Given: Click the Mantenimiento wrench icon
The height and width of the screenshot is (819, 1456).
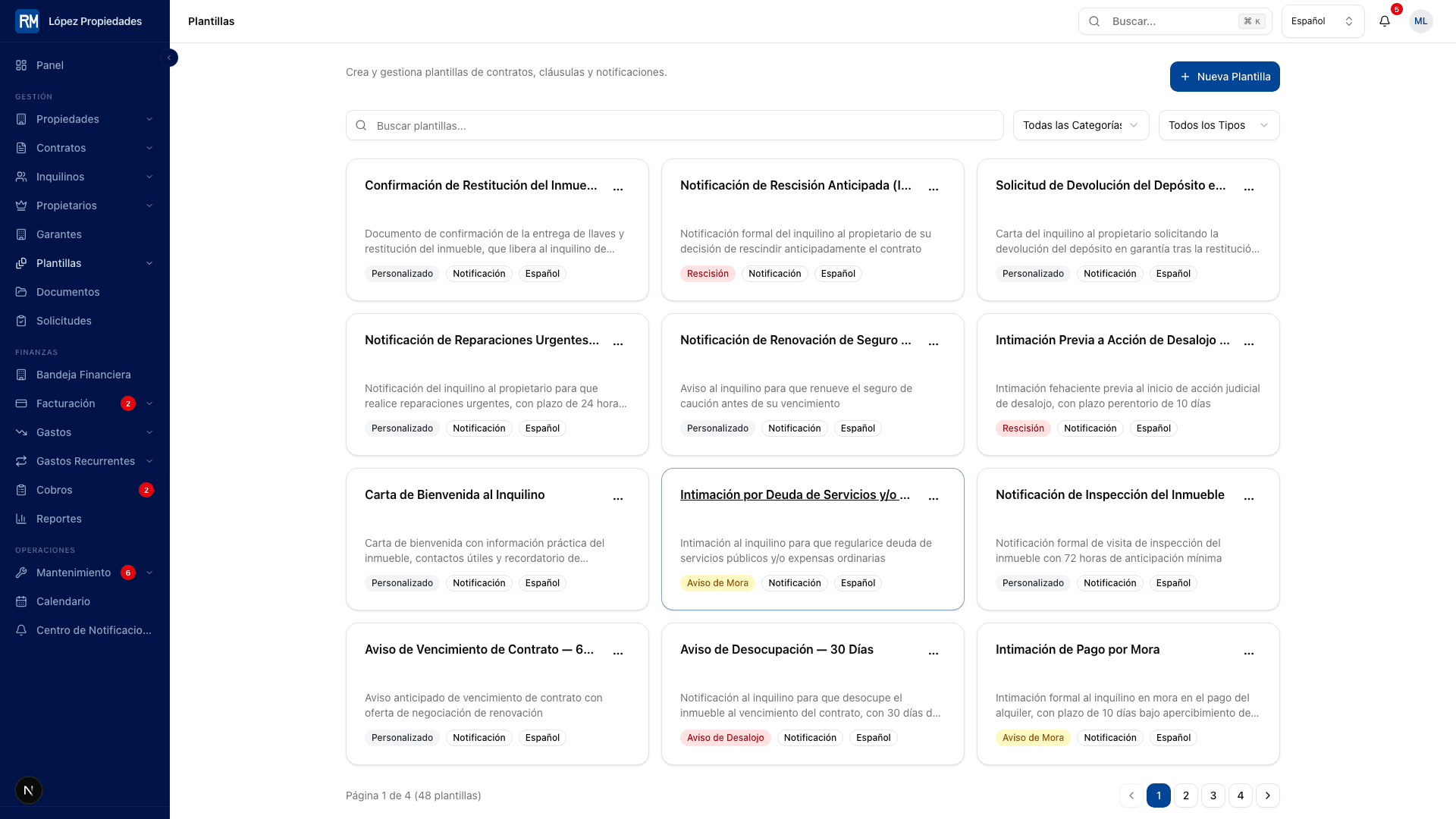Looking at the screenshot, I should coord(21,573).
